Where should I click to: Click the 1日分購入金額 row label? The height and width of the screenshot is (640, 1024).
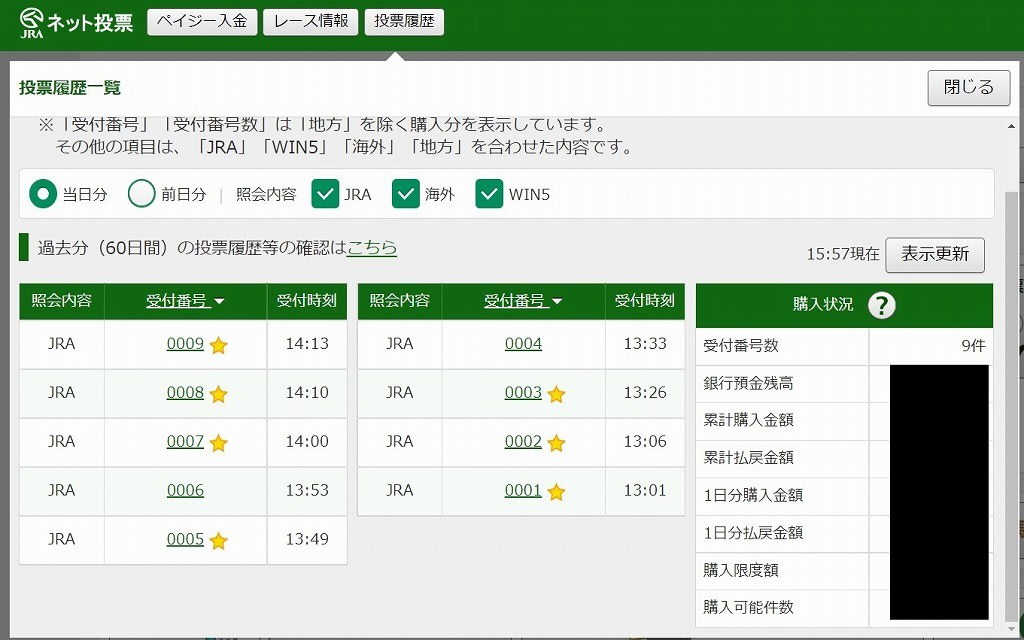pyautogui.click(x=753, y=495)
